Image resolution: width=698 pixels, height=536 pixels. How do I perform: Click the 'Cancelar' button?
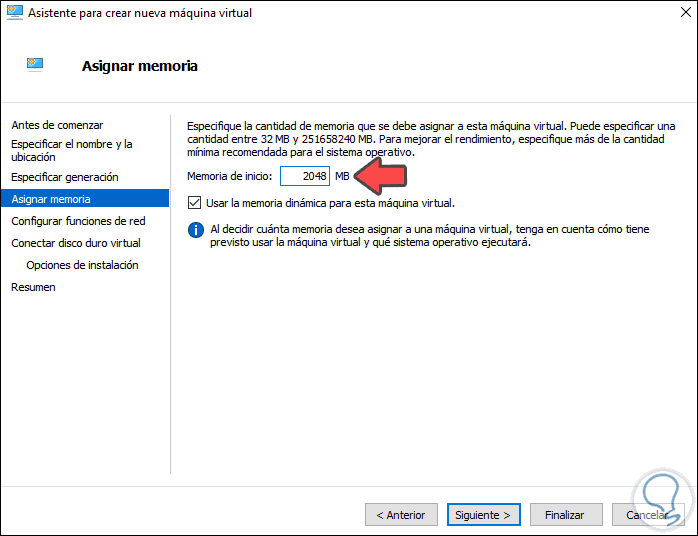point(646,515)
